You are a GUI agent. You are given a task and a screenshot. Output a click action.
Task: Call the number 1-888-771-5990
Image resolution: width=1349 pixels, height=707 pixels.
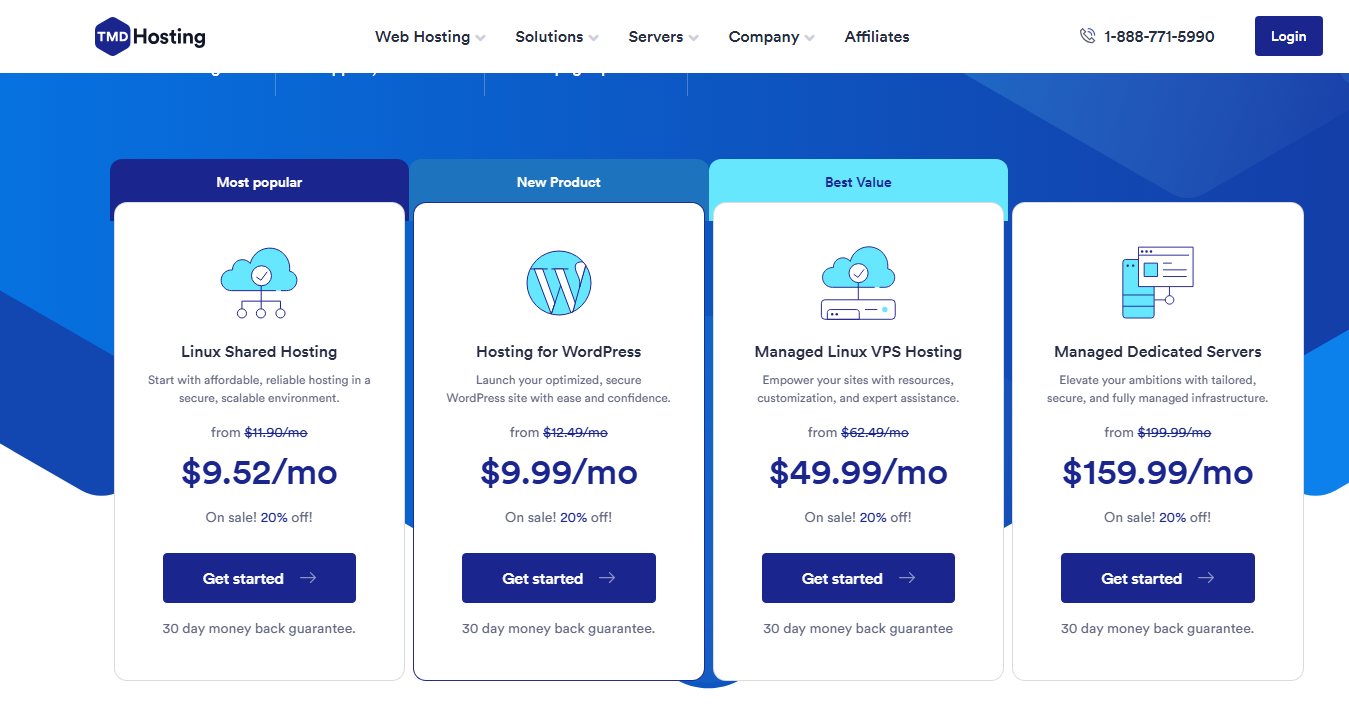coord(1159,36)
